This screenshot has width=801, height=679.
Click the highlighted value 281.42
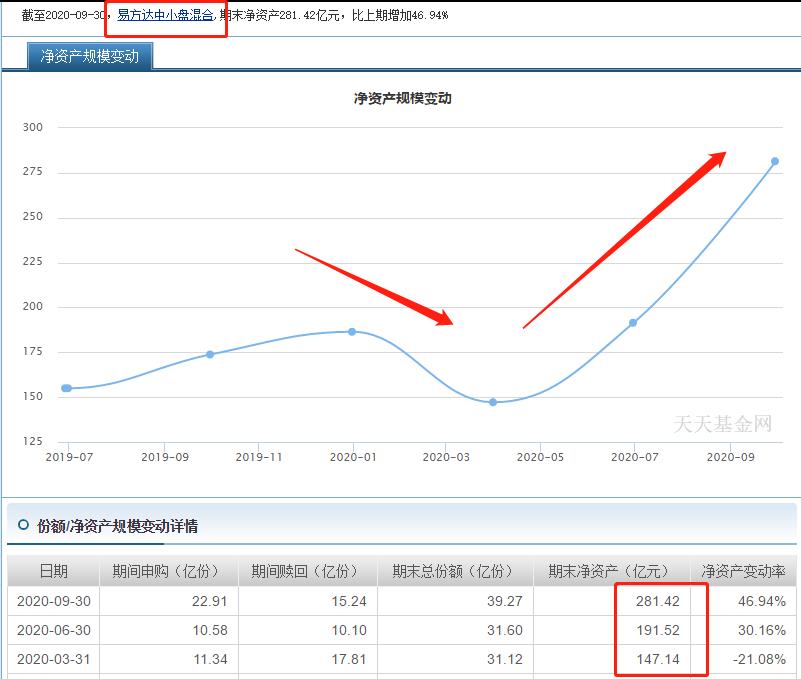(659, 600)
